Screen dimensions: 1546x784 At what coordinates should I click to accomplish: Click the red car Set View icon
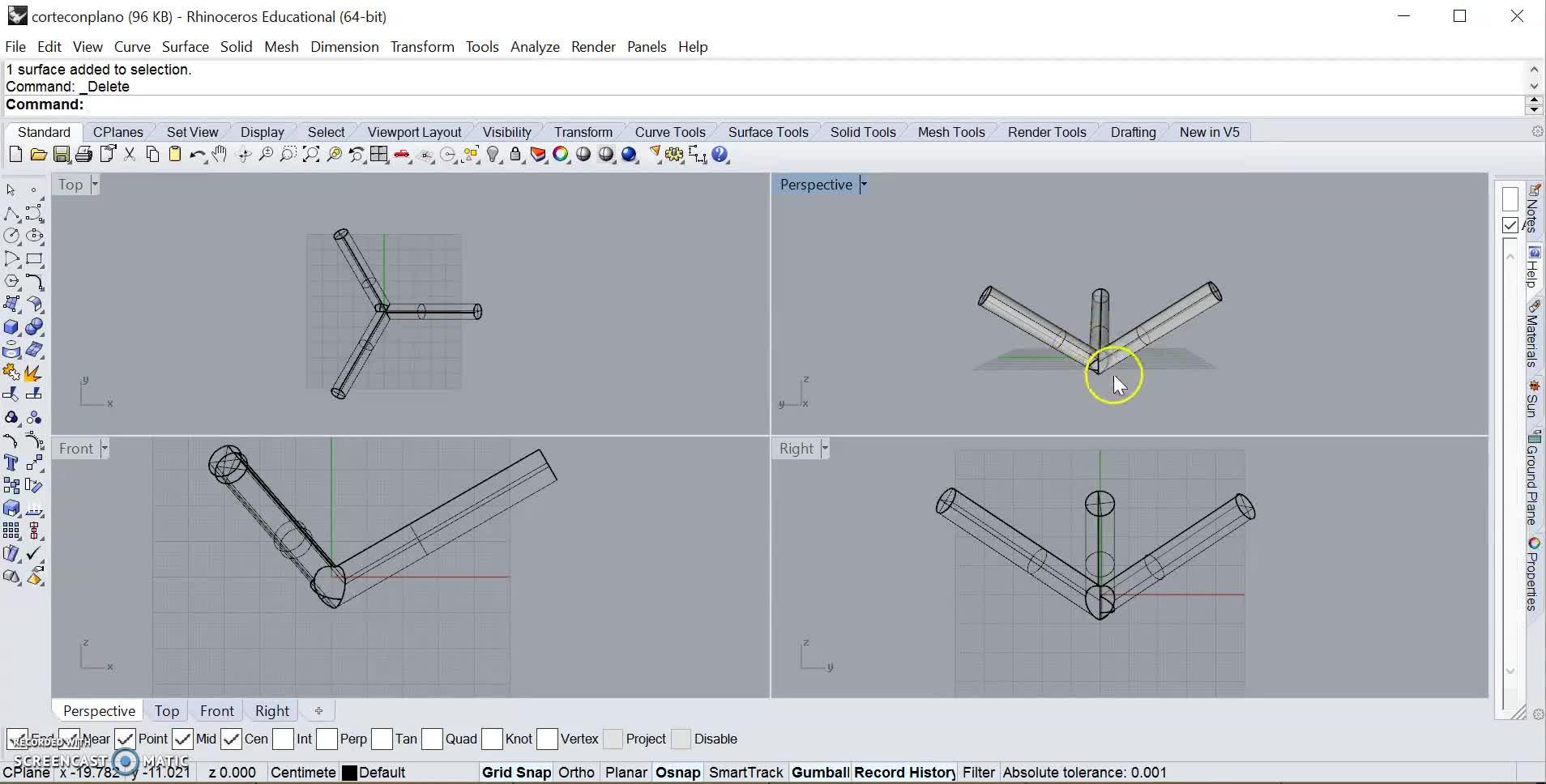pyautogui.click(x=402, y=155)
